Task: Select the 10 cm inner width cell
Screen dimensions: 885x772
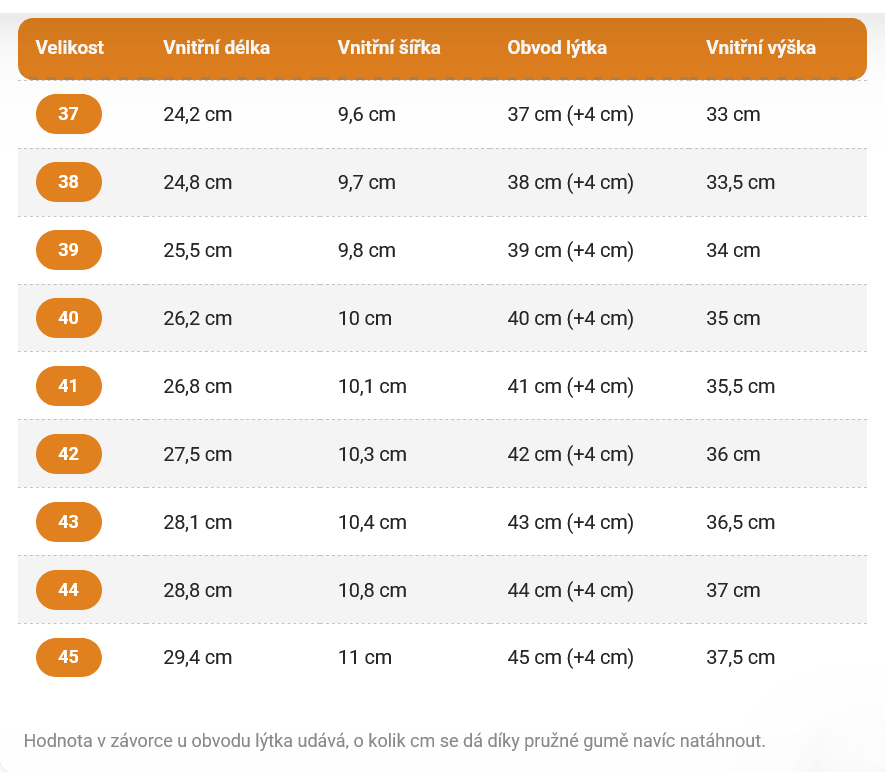Action: click(365, 318)
